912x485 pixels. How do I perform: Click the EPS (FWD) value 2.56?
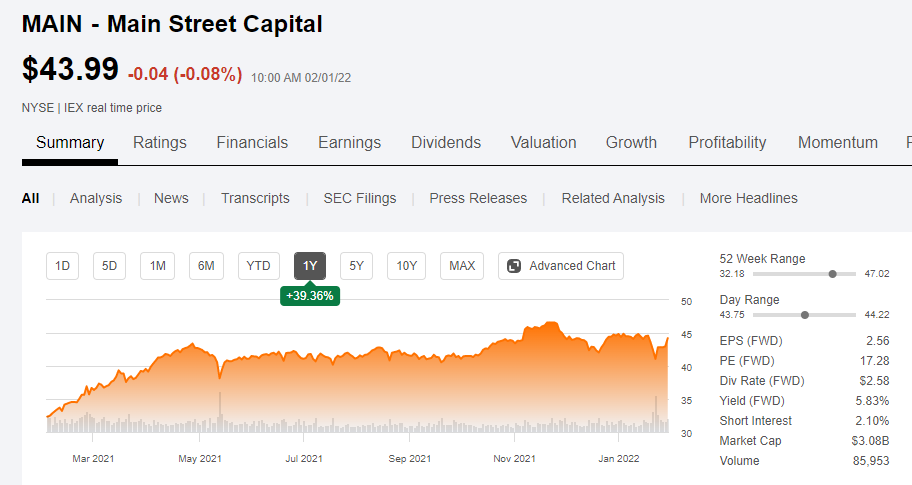pos(878,341)
